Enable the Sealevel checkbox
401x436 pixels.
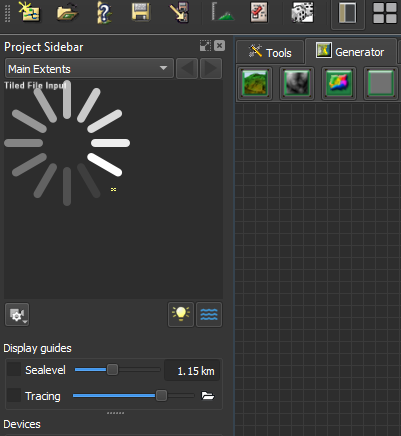[x=14, y=369]
